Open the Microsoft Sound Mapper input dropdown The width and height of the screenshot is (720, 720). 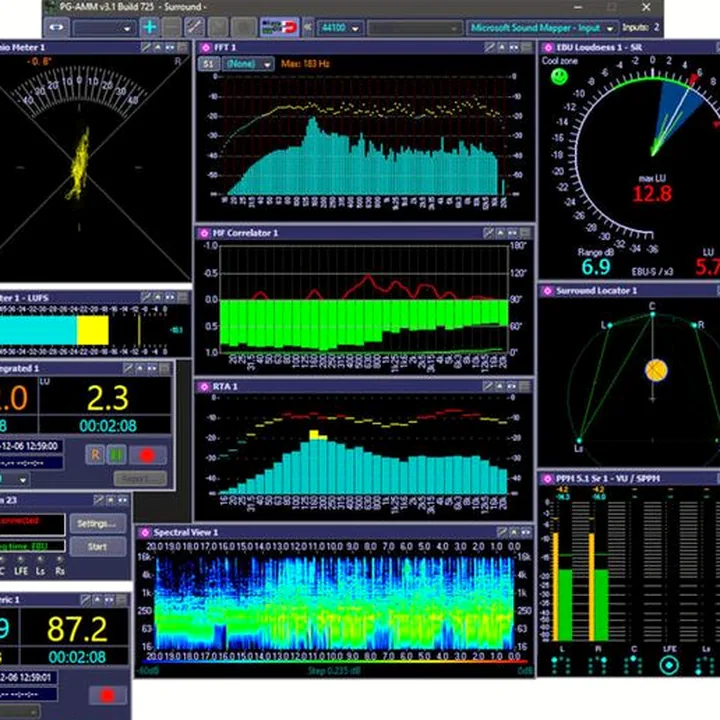coord(542,28)
